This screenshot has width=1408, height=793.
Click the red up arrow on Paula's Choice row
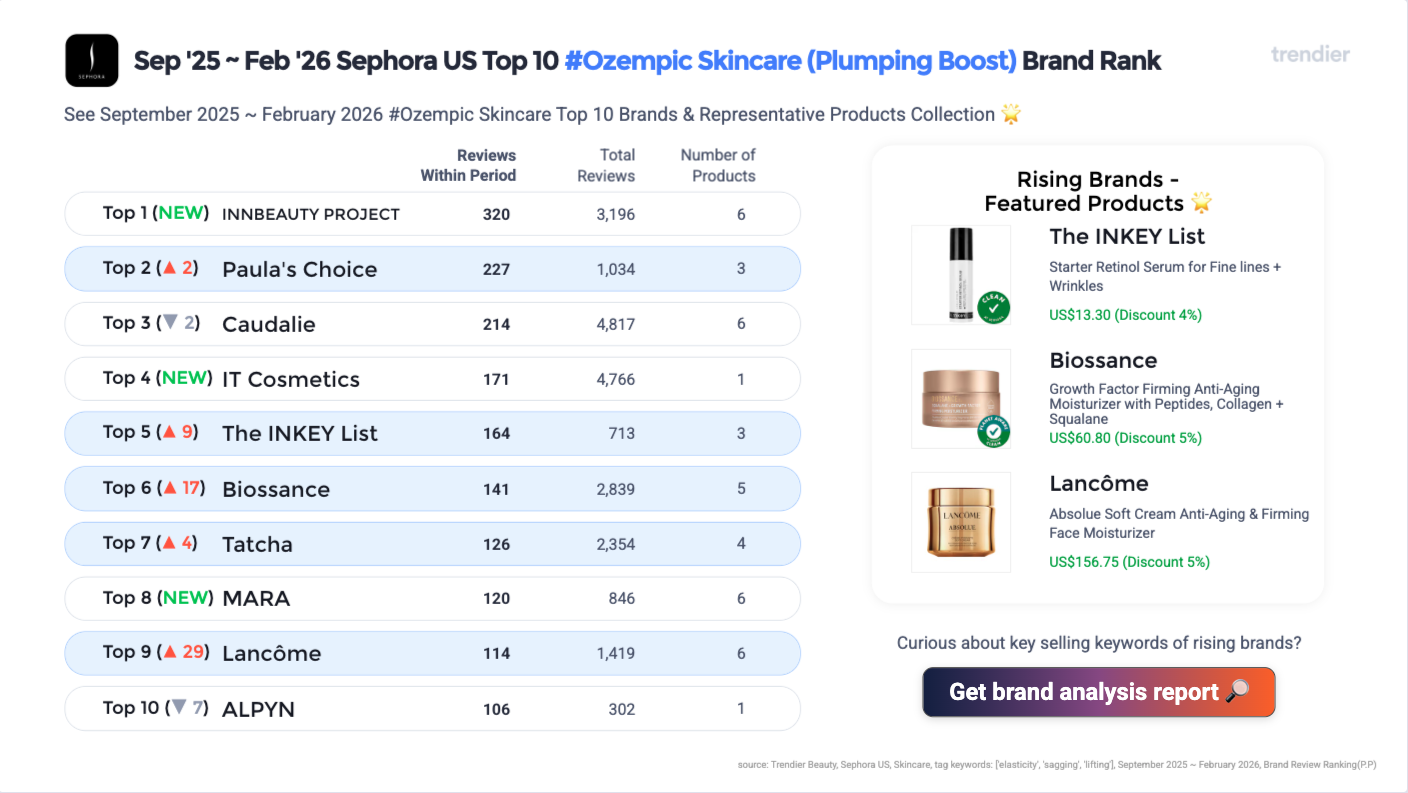click(170, 268)
